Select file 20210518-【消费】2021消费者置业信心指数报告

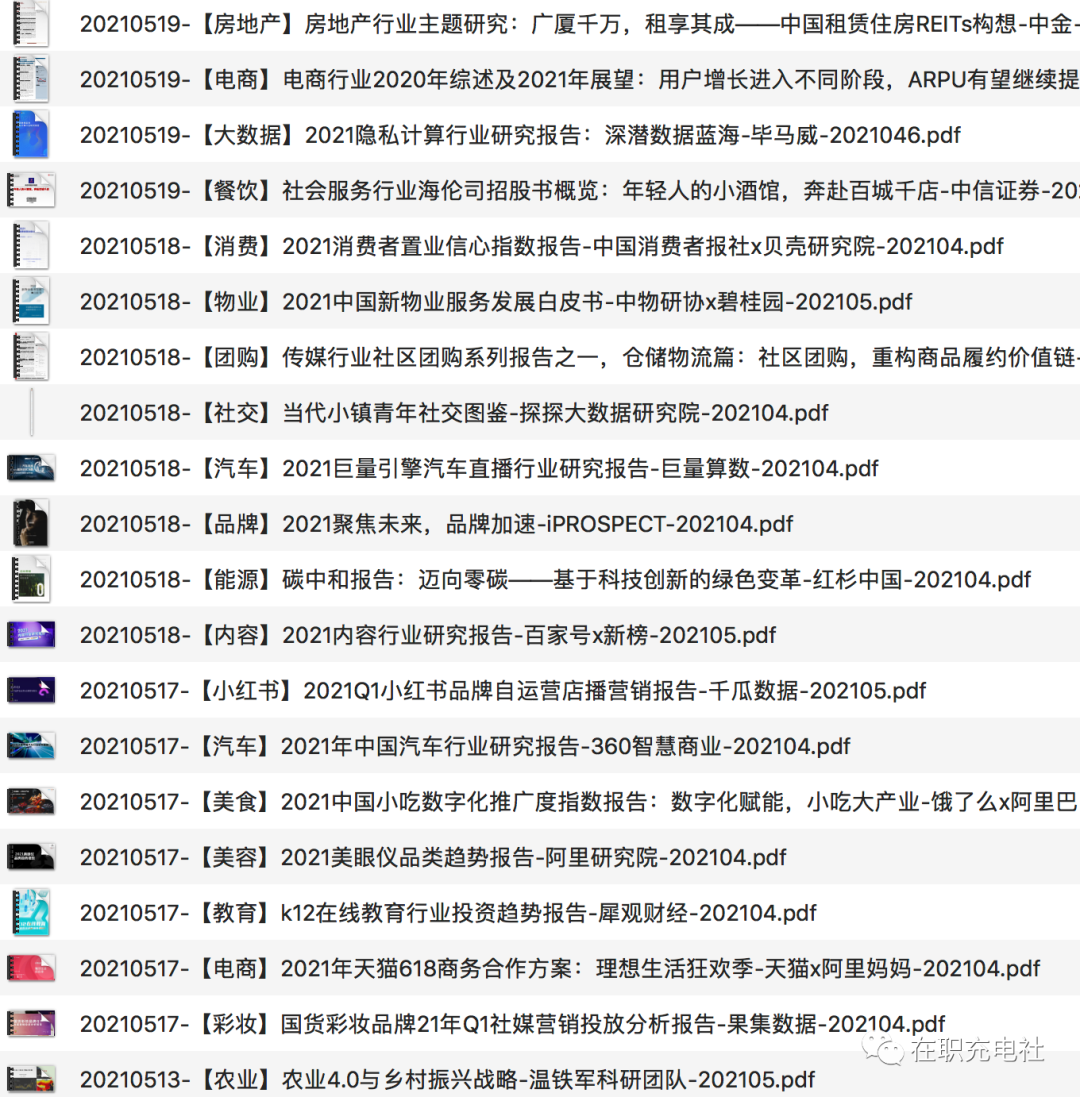[540, 246]
